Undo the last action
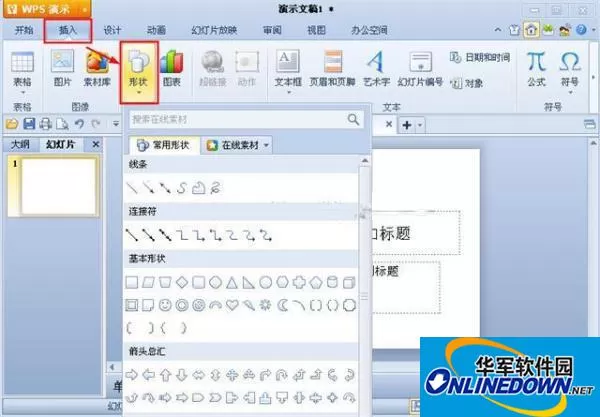This screenshot has width=600, height=417. click(x=79, y=124)
